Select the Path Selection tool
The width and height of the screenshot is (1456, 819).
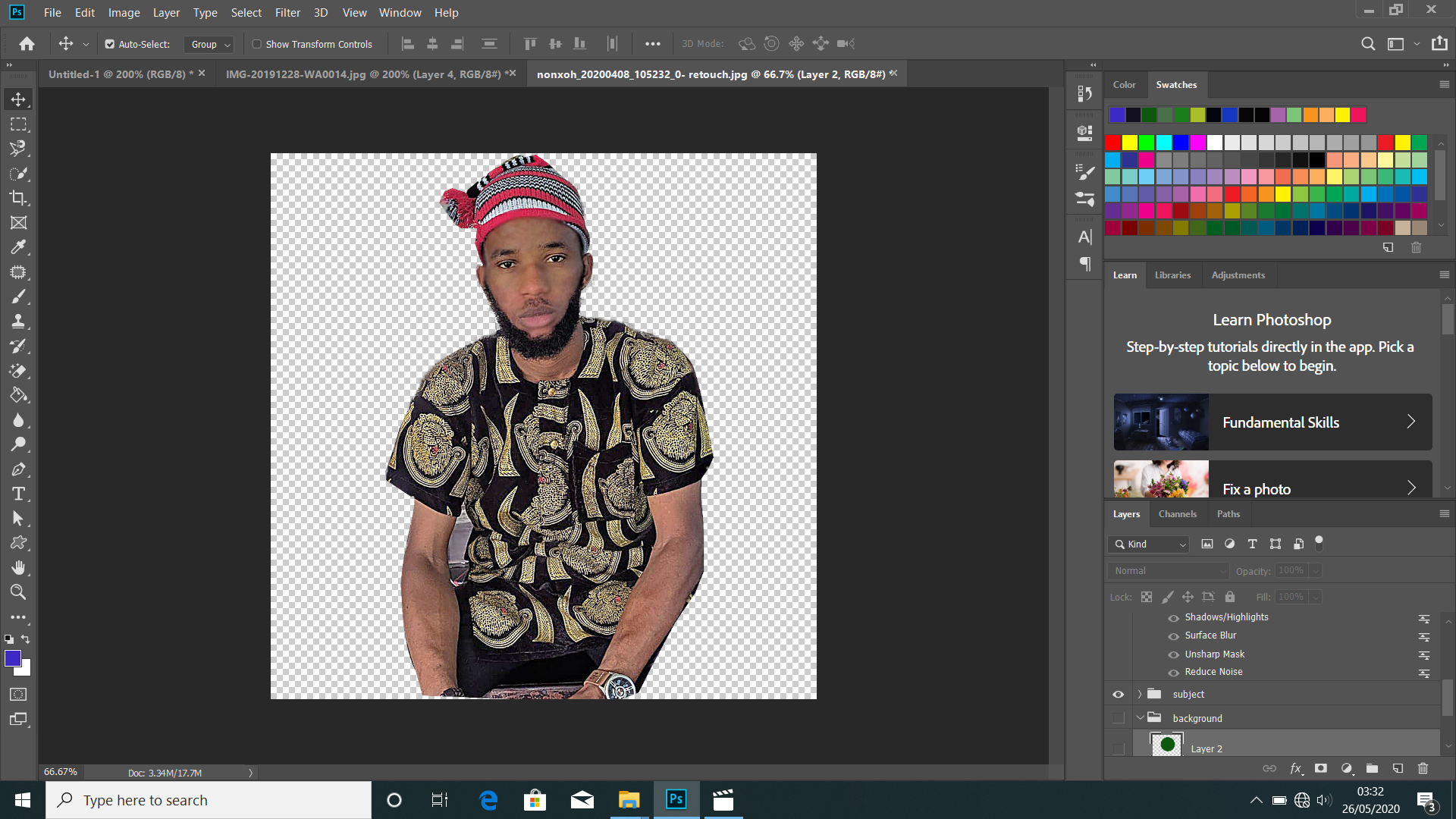[18, 519]
